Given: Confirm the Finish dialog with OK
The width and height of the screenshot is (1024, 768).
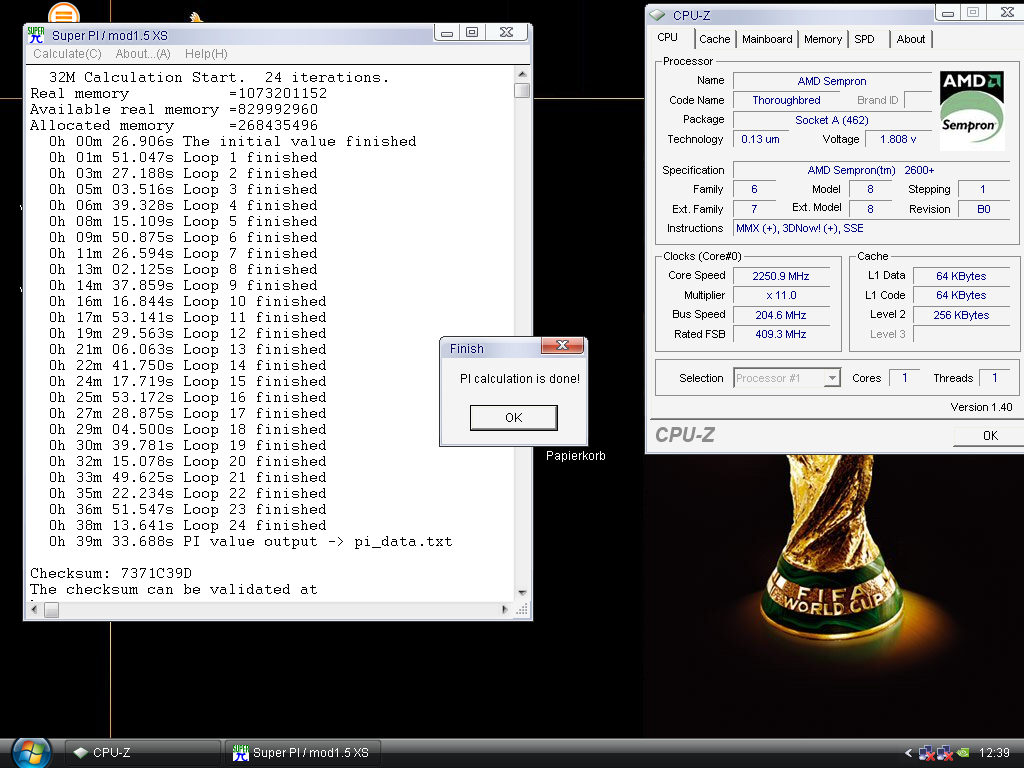Looking at the screenshot, I should click(x=513, y=418).
